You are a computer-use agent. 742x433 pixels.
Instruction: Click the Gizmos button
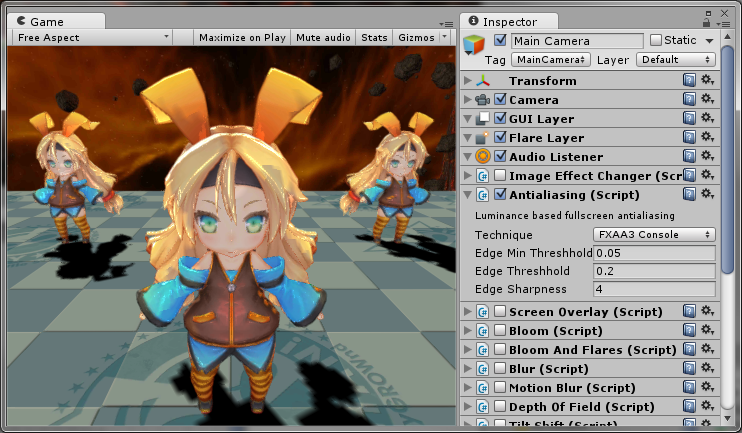click(416, 37)
